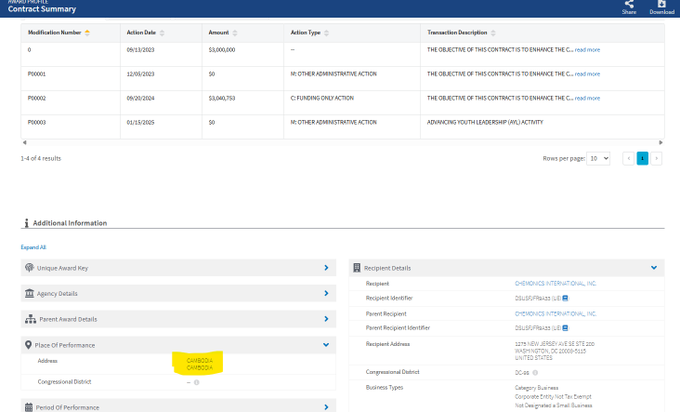Sort by Modification Number column icon

pyautogui.click(x=87, y=33)
